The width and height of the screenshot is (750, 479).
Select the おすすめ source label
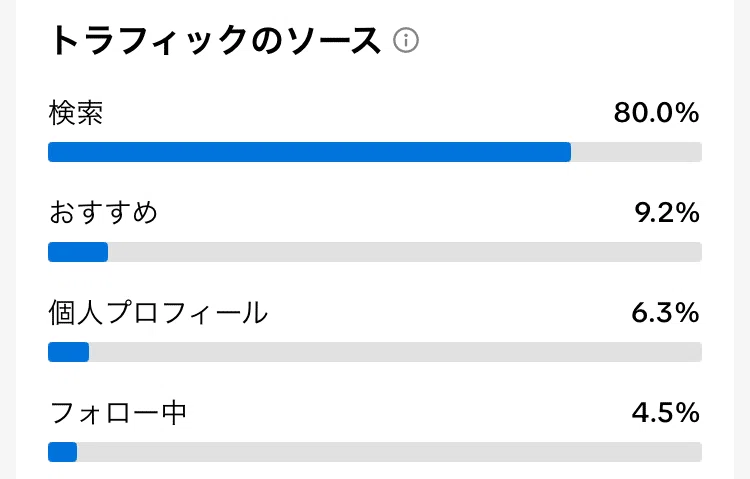(x=103, y=212)
